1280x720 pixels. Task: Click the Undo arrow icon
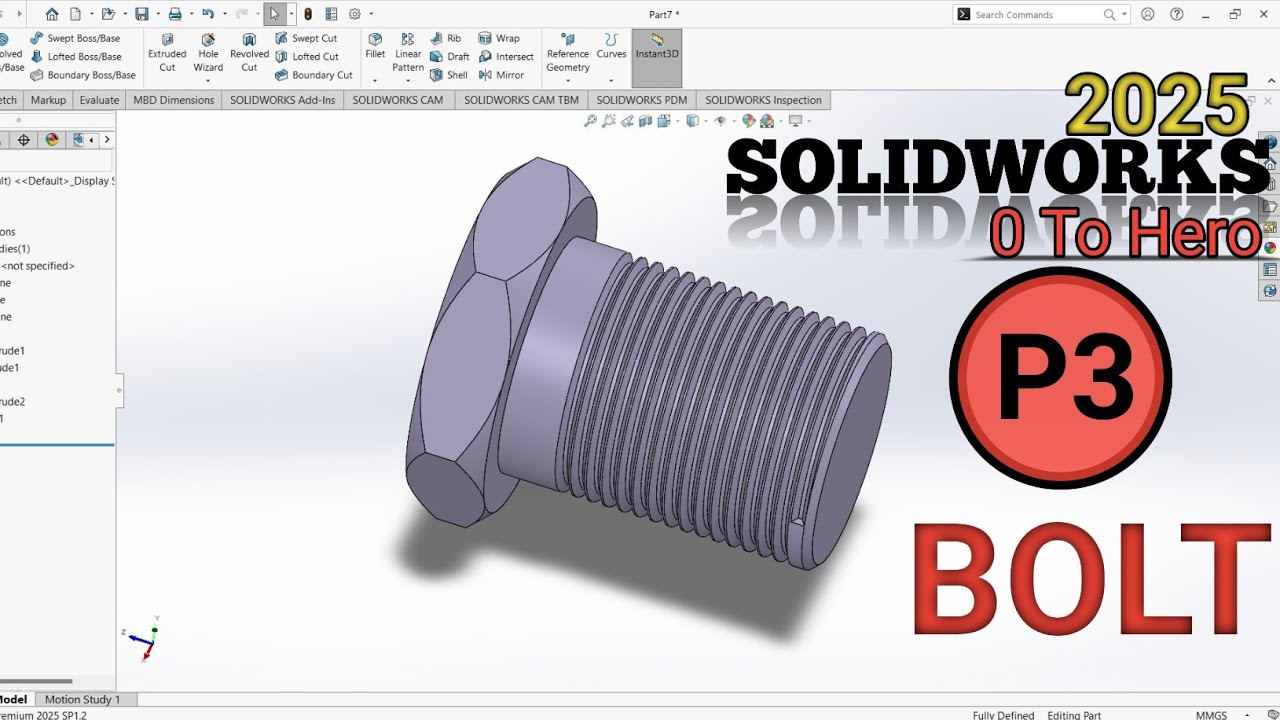click(208, 14)
